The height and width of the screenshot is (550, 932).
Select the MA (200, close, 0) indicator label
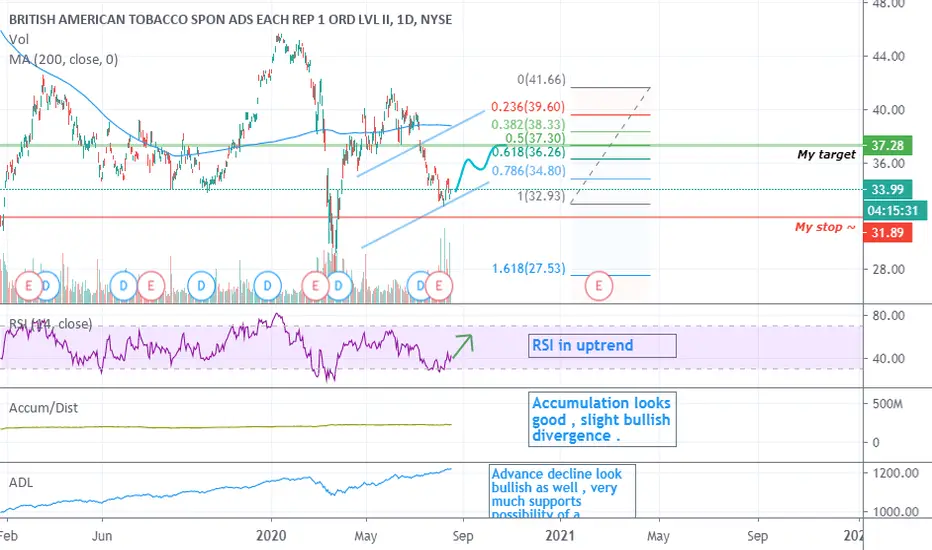click(x=64, y=59)
